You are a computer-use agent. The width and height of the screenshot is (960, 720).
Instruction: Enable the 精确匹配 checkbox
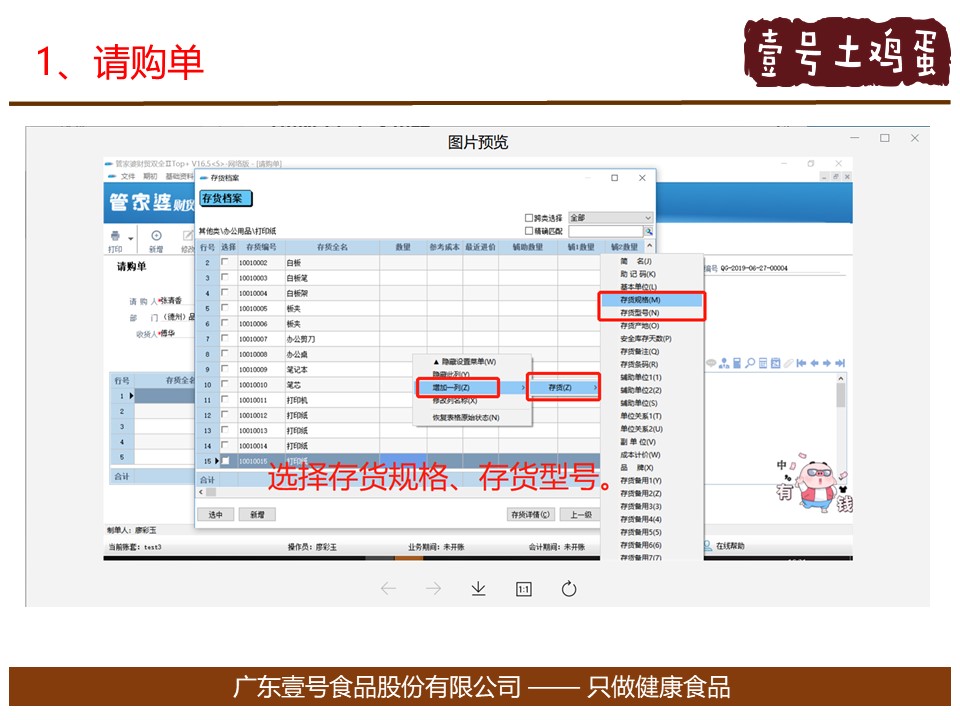(530, 231)
